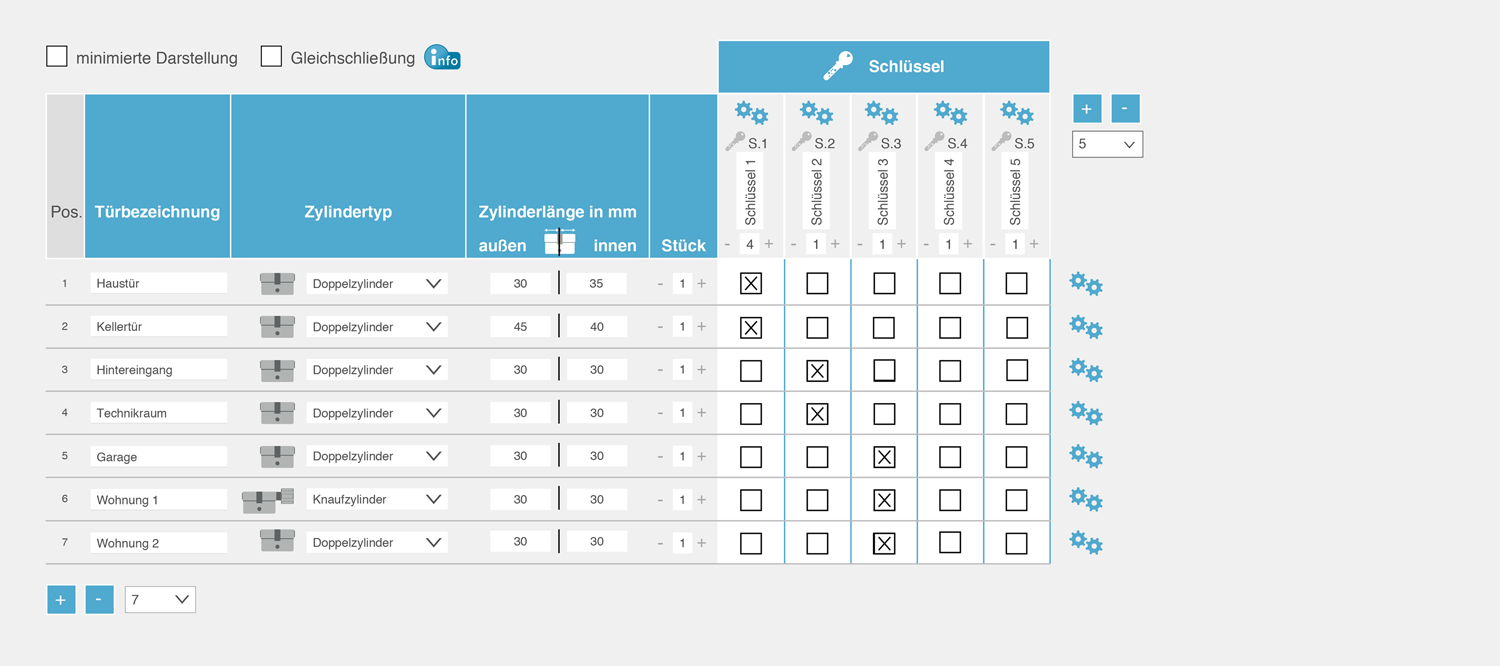
Task: Increase Stück quantity for Hintereingang
Action: click(702, 370)
